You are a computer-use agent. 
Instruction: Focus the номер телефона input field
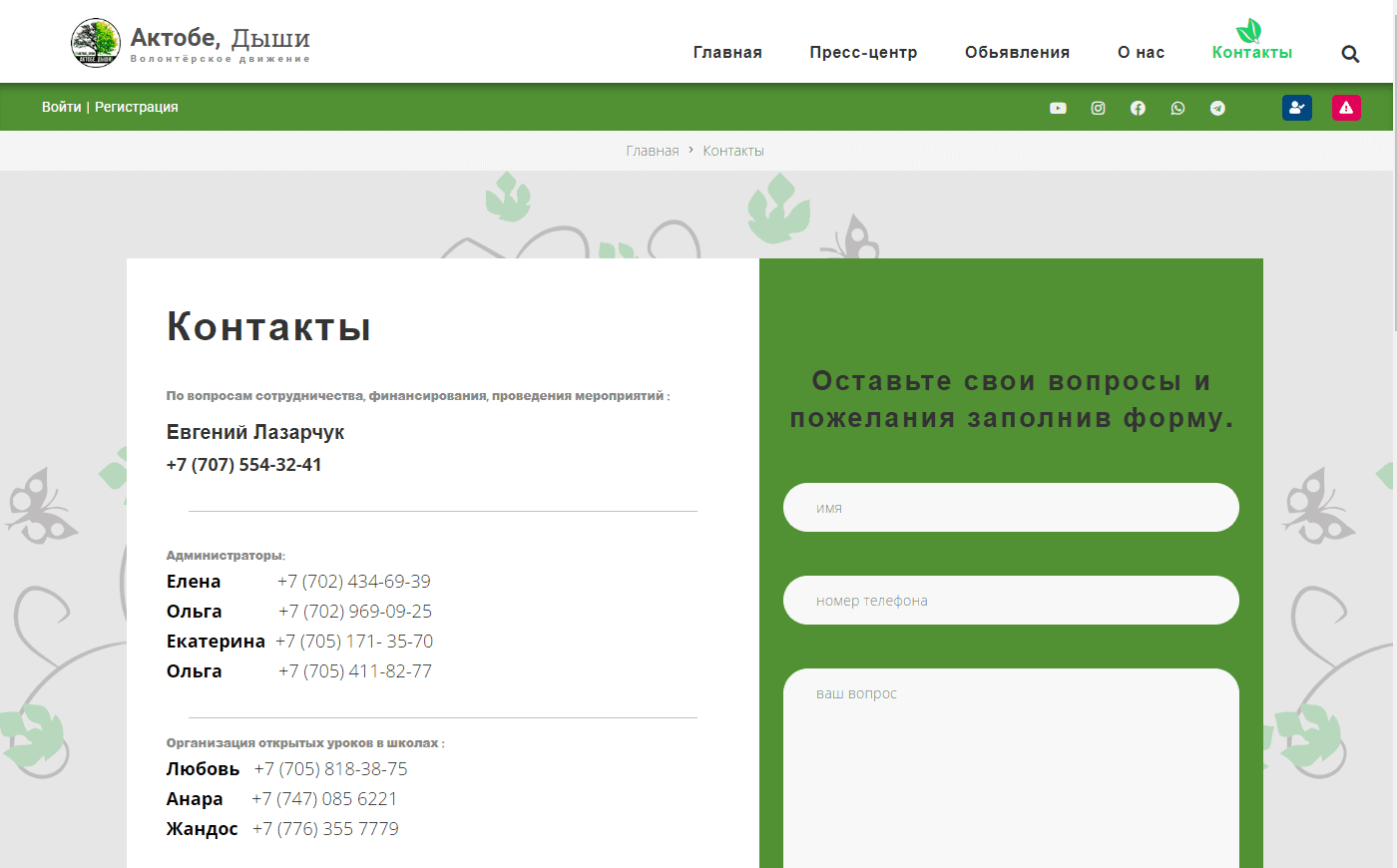[1011, 601]
